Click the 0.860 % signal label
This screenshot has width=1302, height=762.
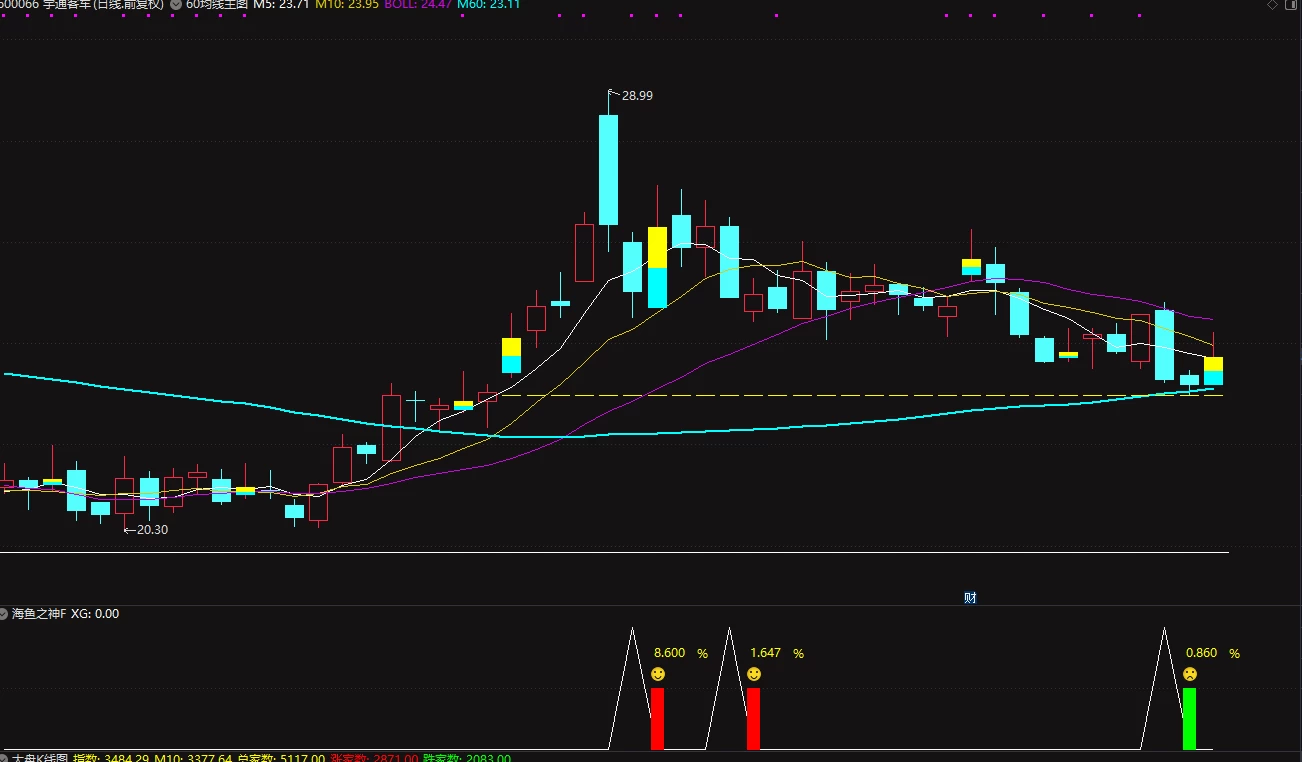1213,653
